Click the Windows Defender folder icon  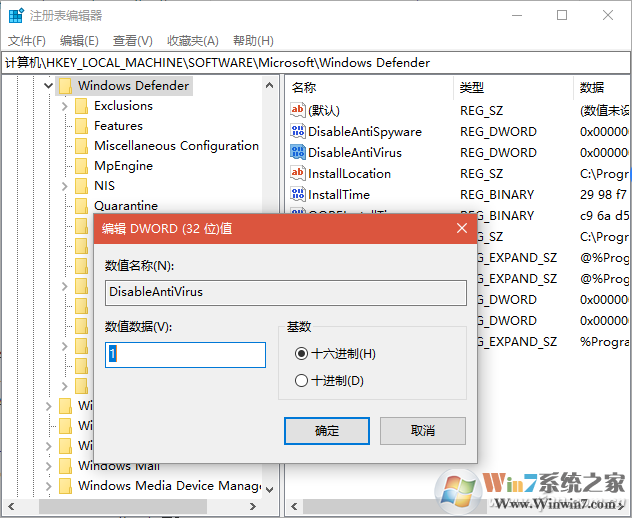pos(65,86)
